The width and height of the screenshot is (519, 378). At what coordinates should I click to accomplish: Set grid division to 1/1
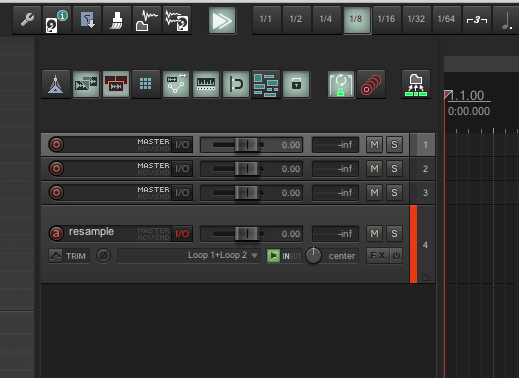pyautogui.click(x=266, y=19)
